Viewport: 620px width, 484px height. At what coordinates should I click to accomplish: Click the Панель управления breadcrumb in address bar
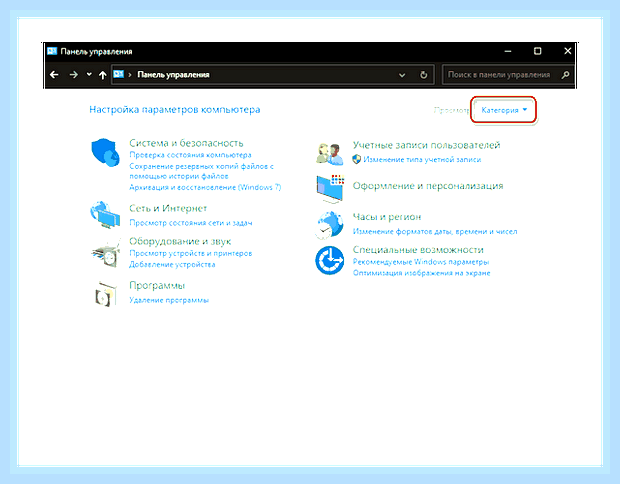click(x=173, y=75)
